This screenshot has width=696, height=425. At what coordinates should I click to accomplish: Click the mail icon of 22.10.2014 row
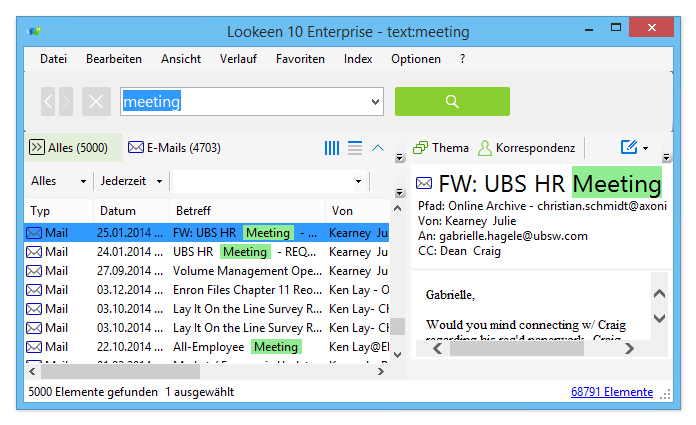coord(34,347)
